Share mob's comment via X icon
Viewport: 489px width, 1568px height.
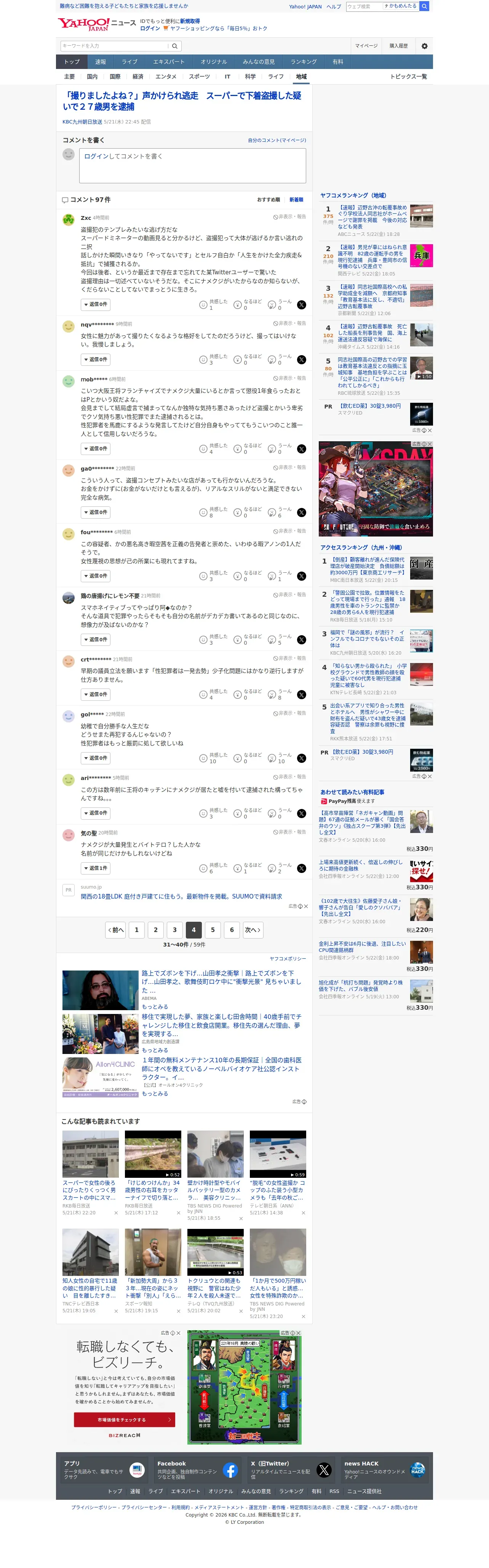point(301,448)
